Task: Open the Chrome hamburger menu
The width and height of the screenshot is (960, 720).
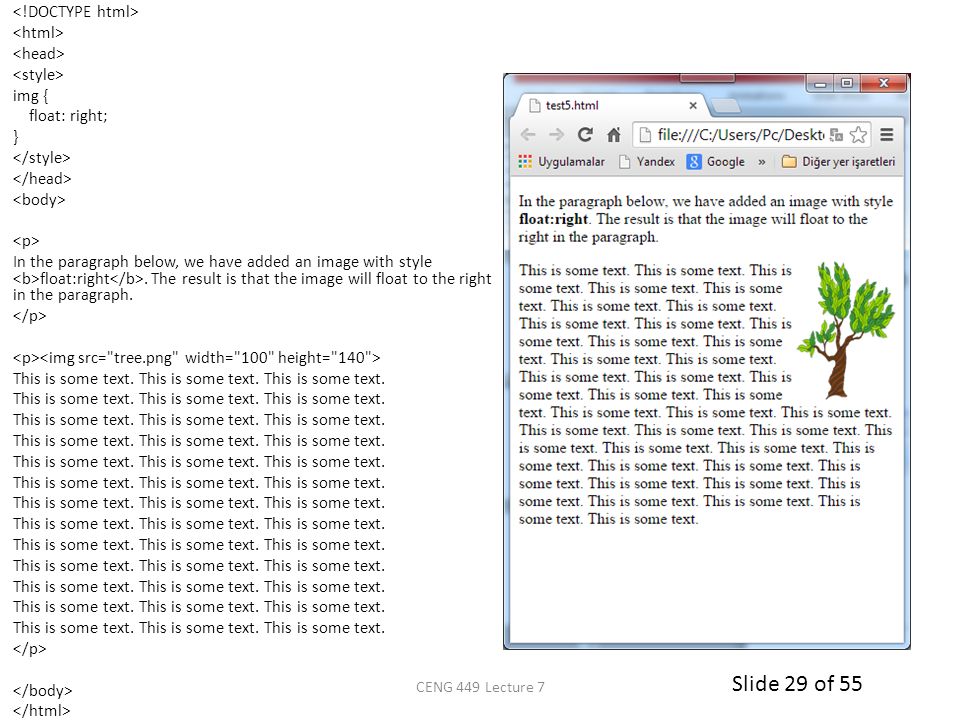Action: [x=887, y=135]
